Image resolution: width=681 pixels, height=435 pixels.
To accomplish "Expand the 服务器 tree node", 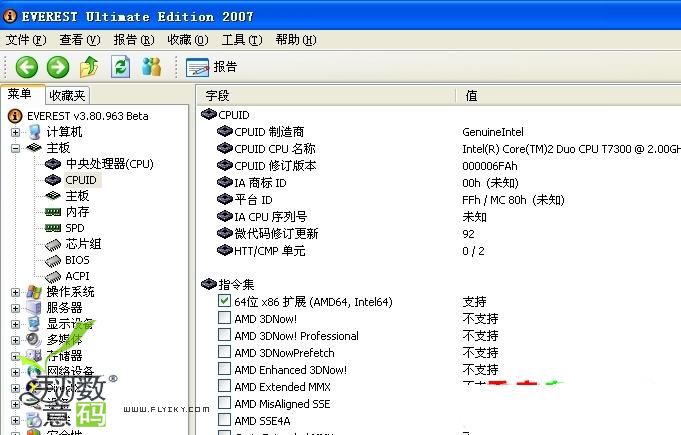I will tap(15, 308).
